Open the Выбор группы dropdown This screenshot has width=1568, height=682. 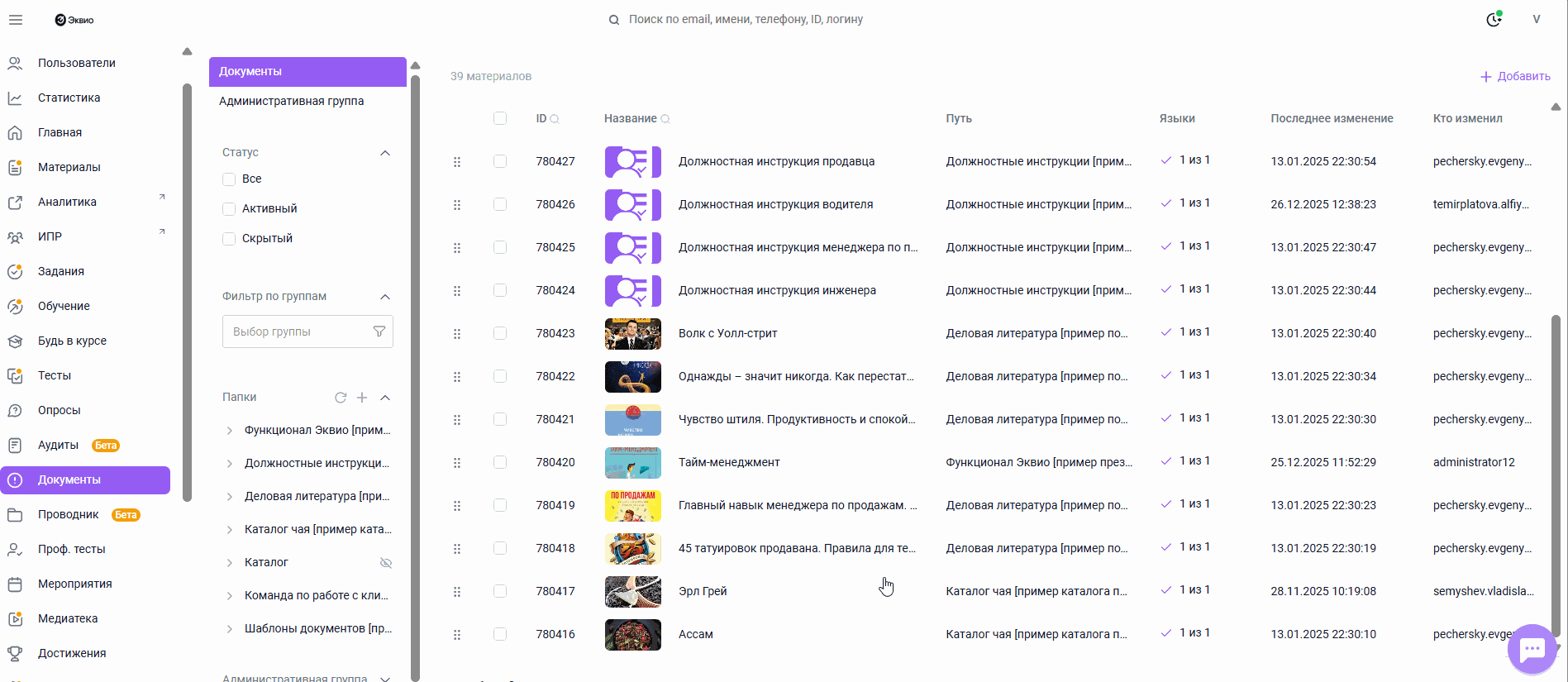(307, 331)
